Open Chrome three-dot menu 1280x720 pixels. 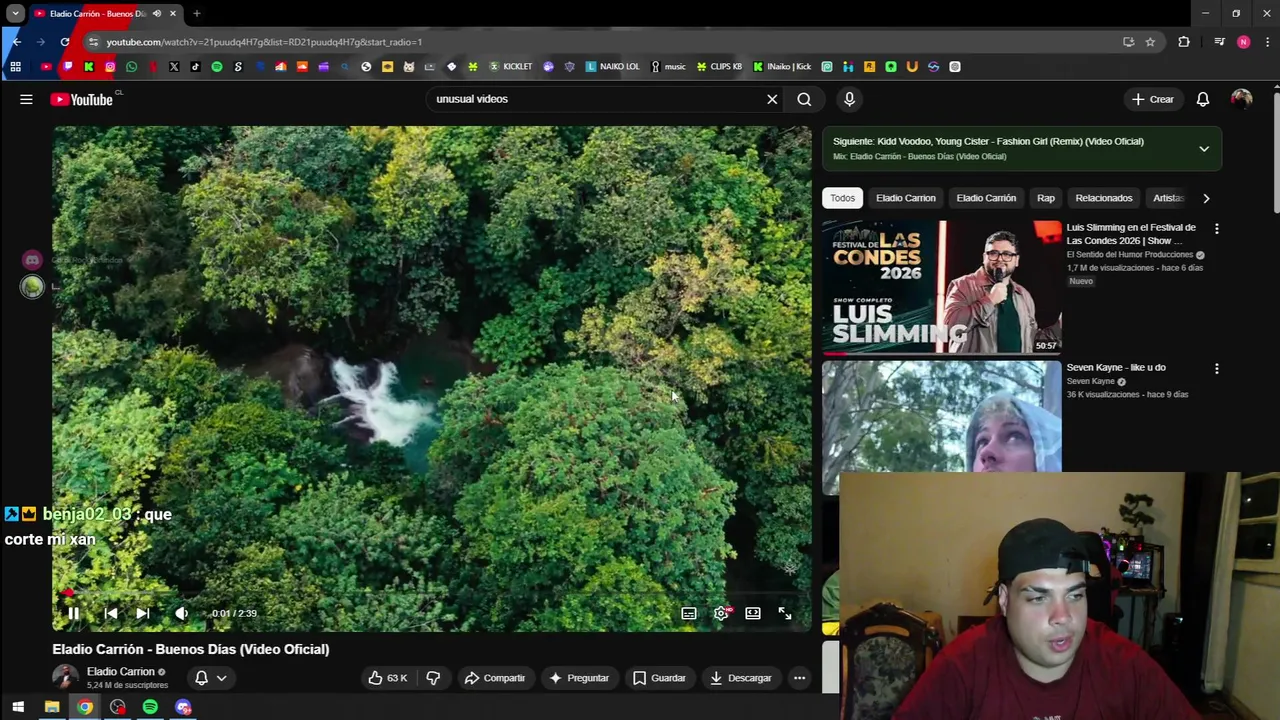click(1268, 42)
